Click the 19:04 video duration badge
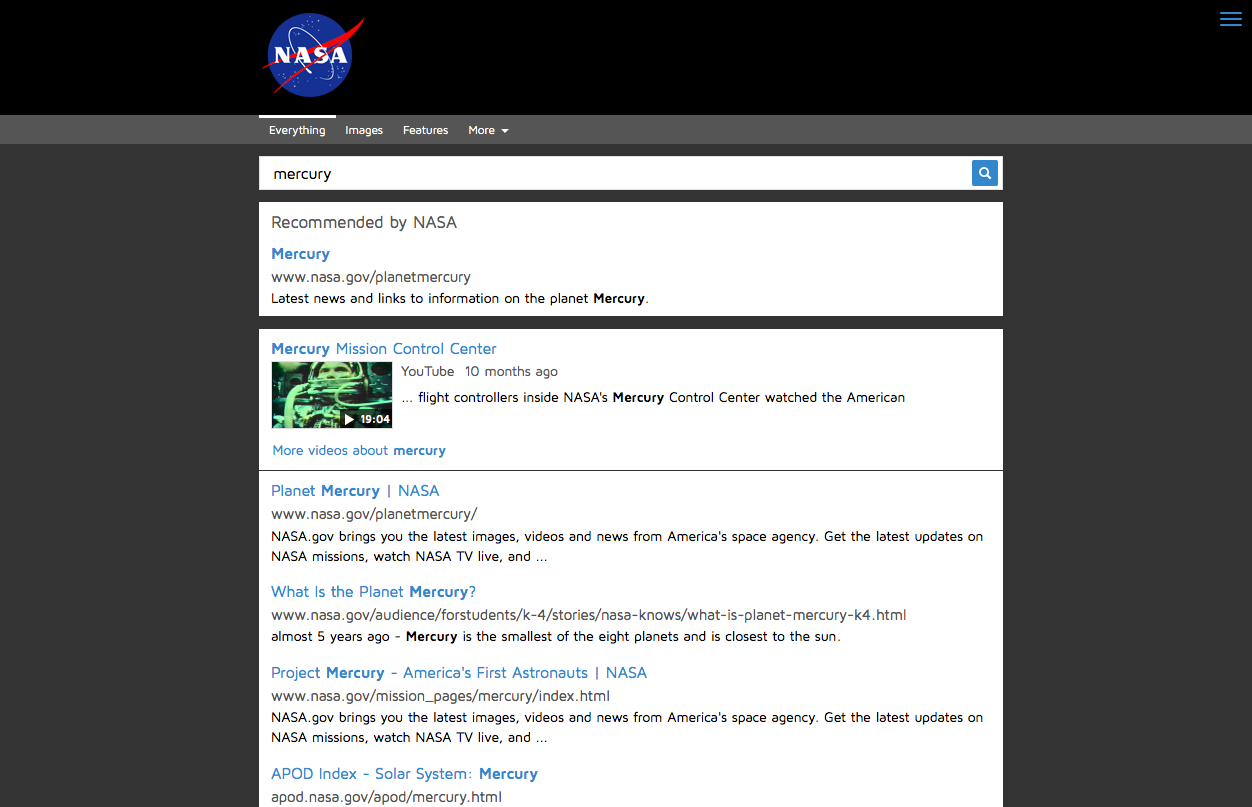The image size is (1252, 807). 374,419
